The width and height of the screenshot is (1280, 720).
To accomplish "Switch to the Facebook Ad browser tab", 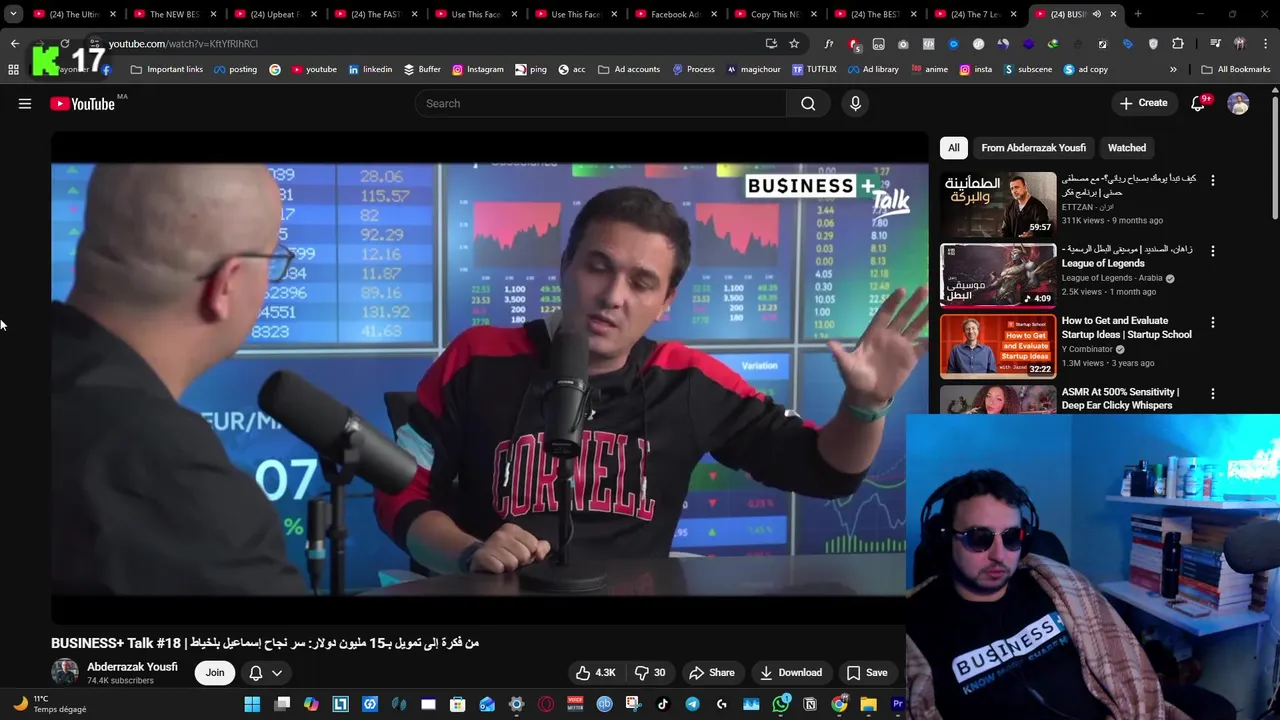I will 676,14.
